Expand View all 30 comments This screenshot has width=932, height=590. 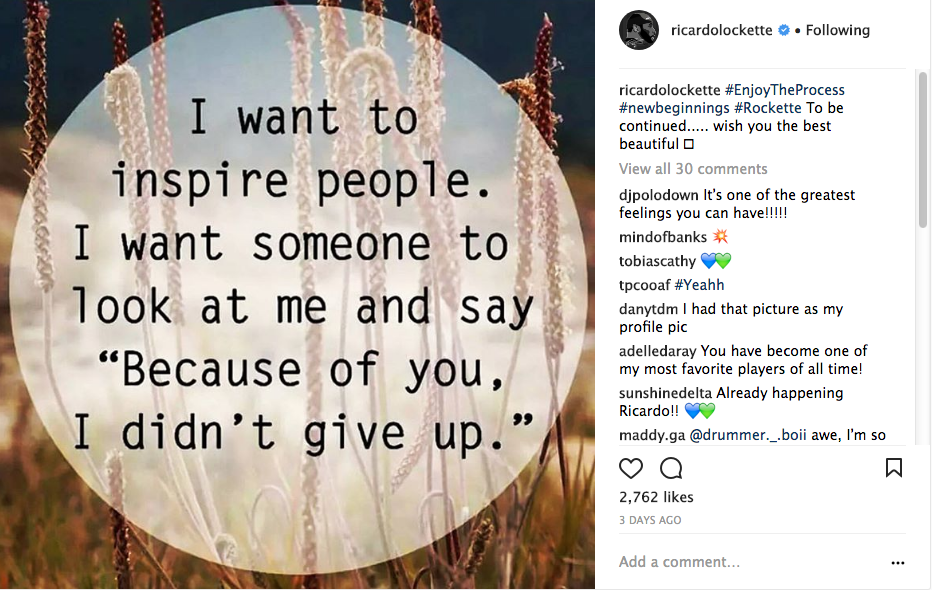point(693,169)
